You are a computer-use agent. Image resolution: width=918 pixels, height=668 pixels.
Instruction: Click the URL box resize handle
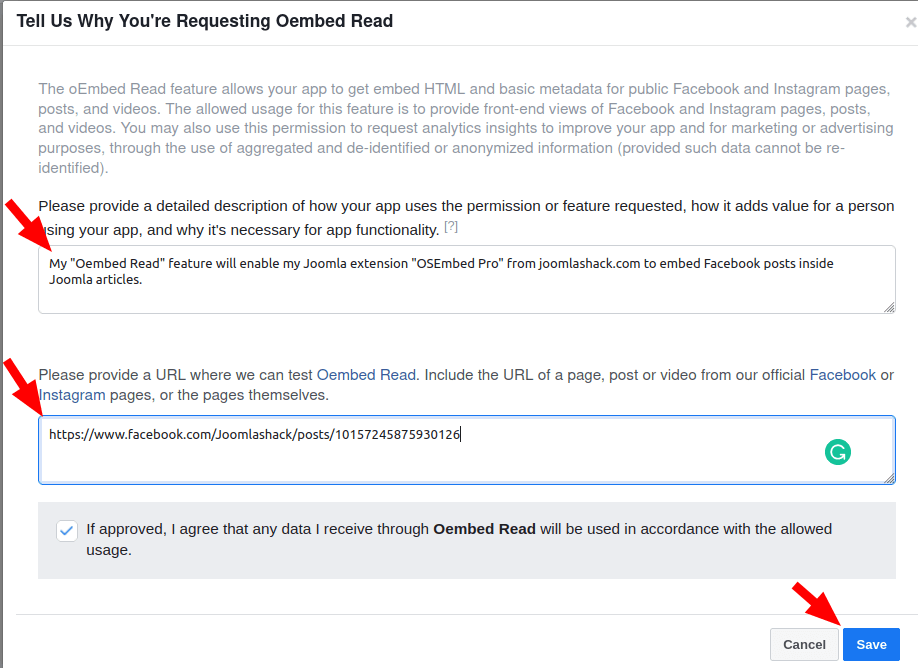(889, 478)
